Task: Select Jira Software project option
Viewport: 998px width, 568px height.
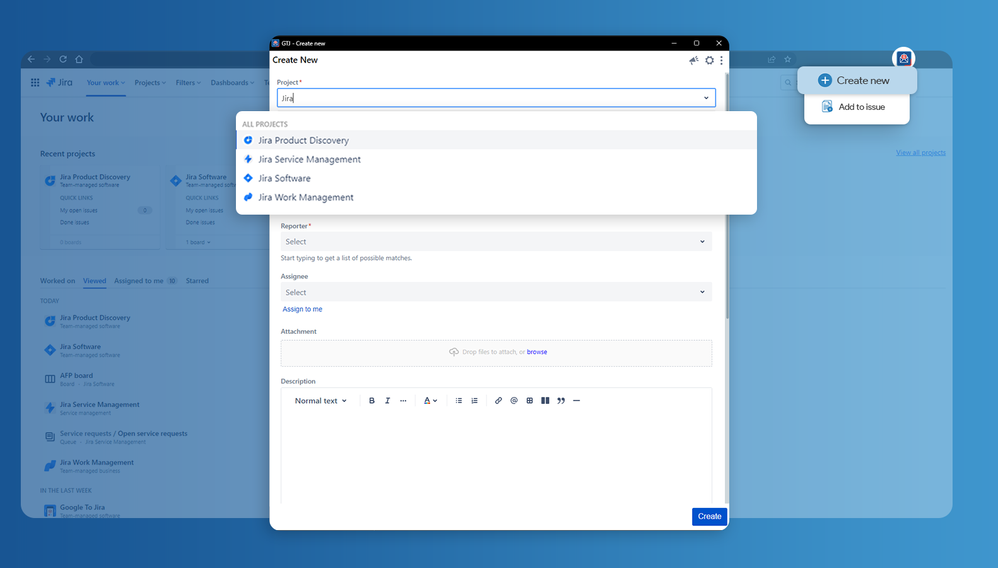Action: (496, 178)
